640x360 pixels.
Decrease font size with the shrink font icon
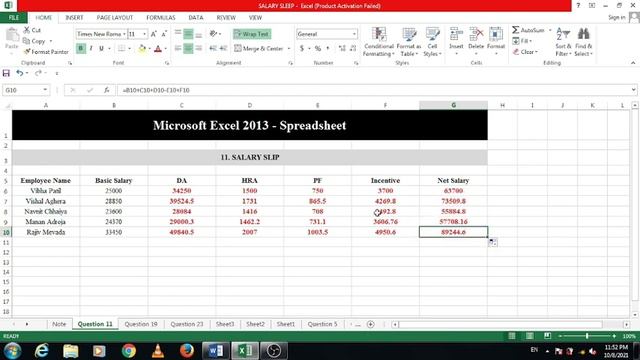[x=164, y=34]
